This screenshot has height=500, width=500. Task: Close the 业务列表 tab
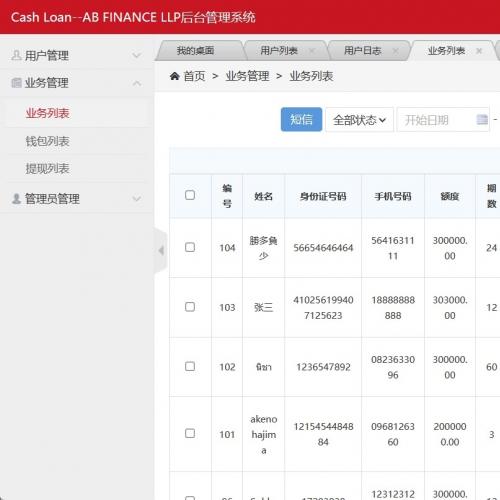tap(479, 51)
